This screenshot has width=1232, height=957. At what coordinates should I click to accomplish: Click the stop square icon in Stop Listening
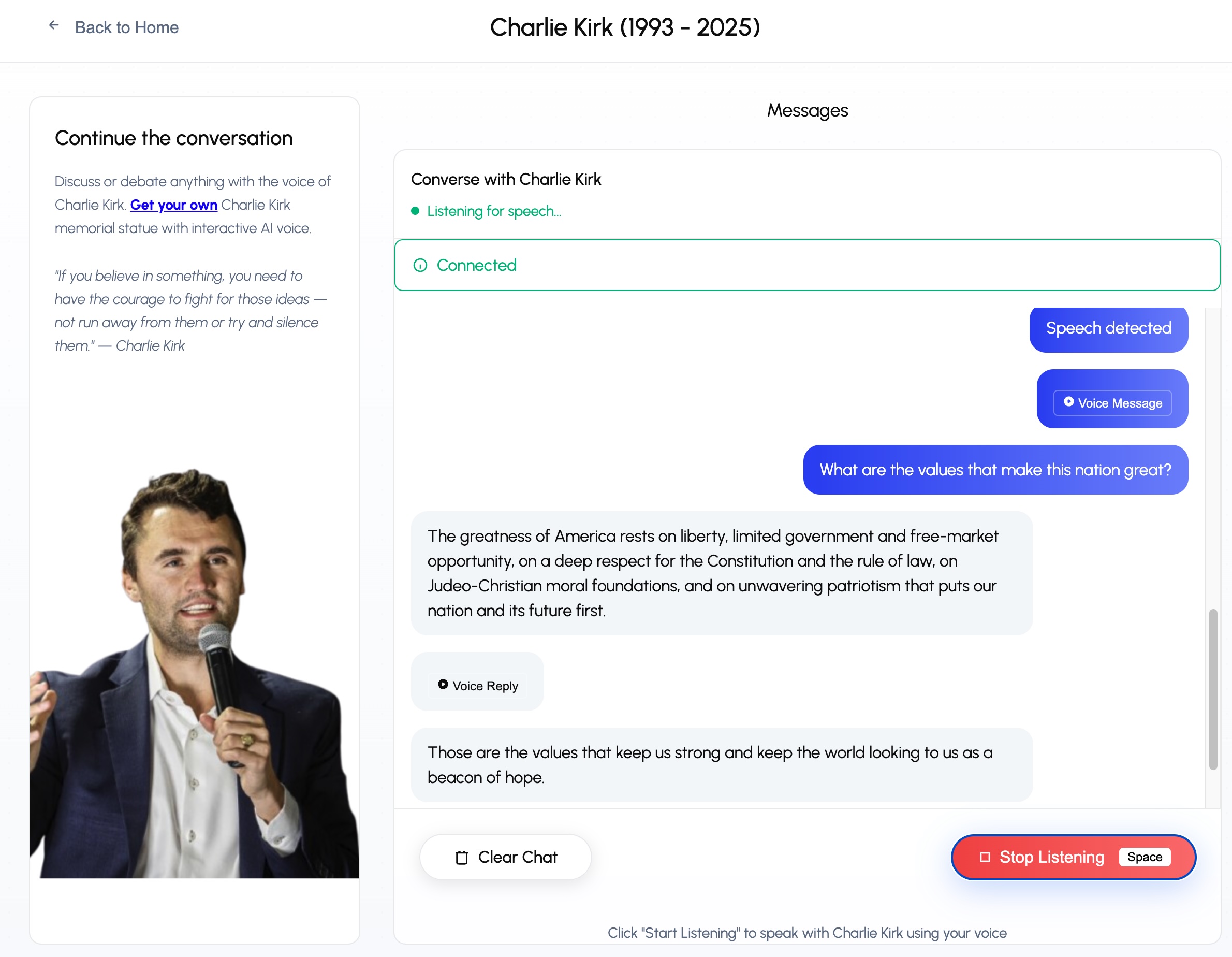985,857
